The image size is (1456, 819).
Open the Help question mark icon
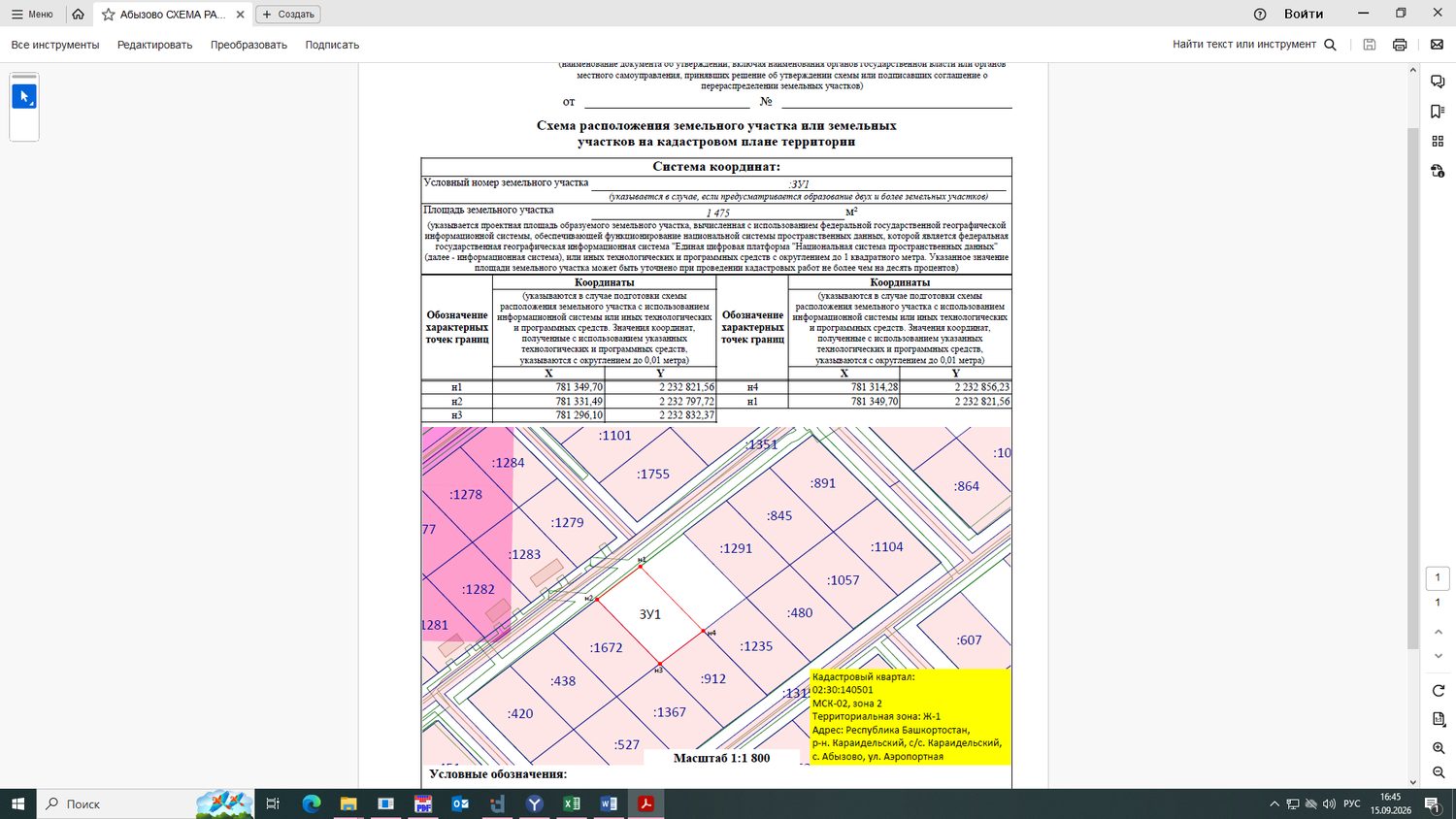1260,15
